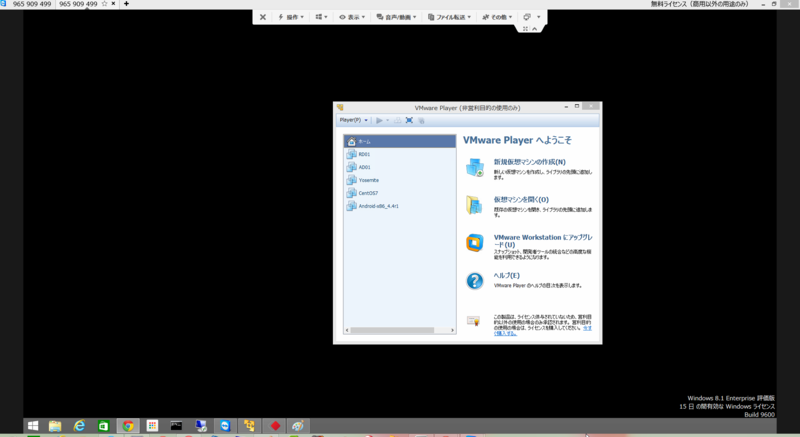Image resolution: width=800 pixels, height=437 pixels.
Task: Open the Paint app on remote taskbar
Action: pos(298,426)
